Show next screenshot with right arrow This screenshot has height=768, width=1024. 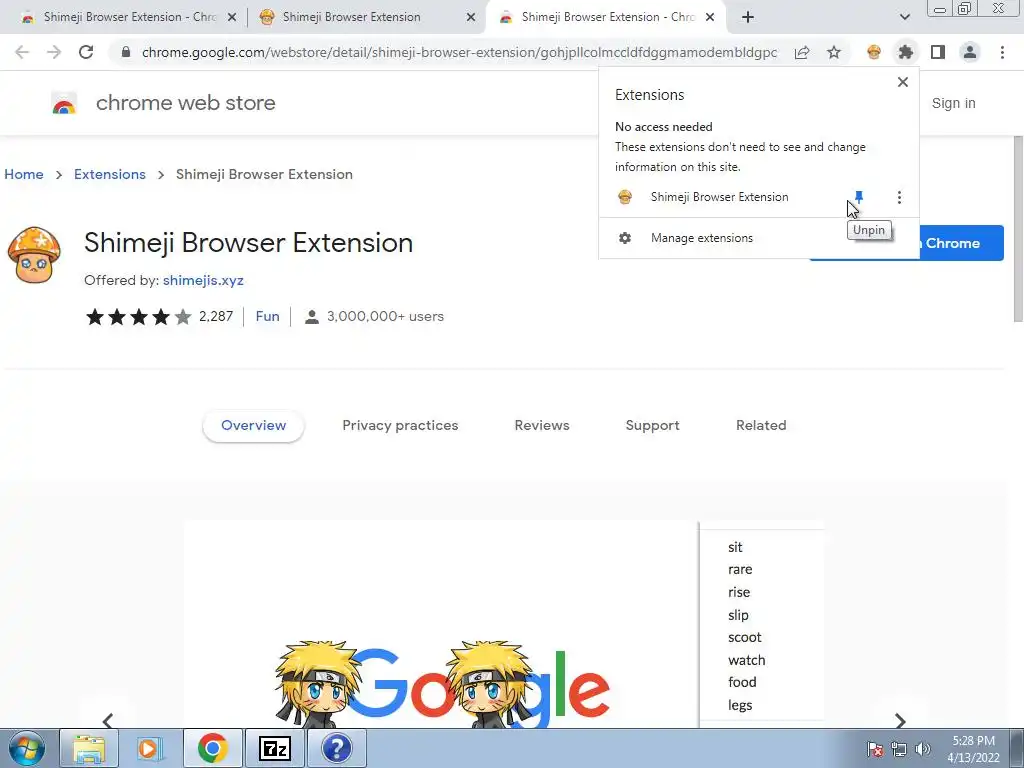(x=900, y=720)
